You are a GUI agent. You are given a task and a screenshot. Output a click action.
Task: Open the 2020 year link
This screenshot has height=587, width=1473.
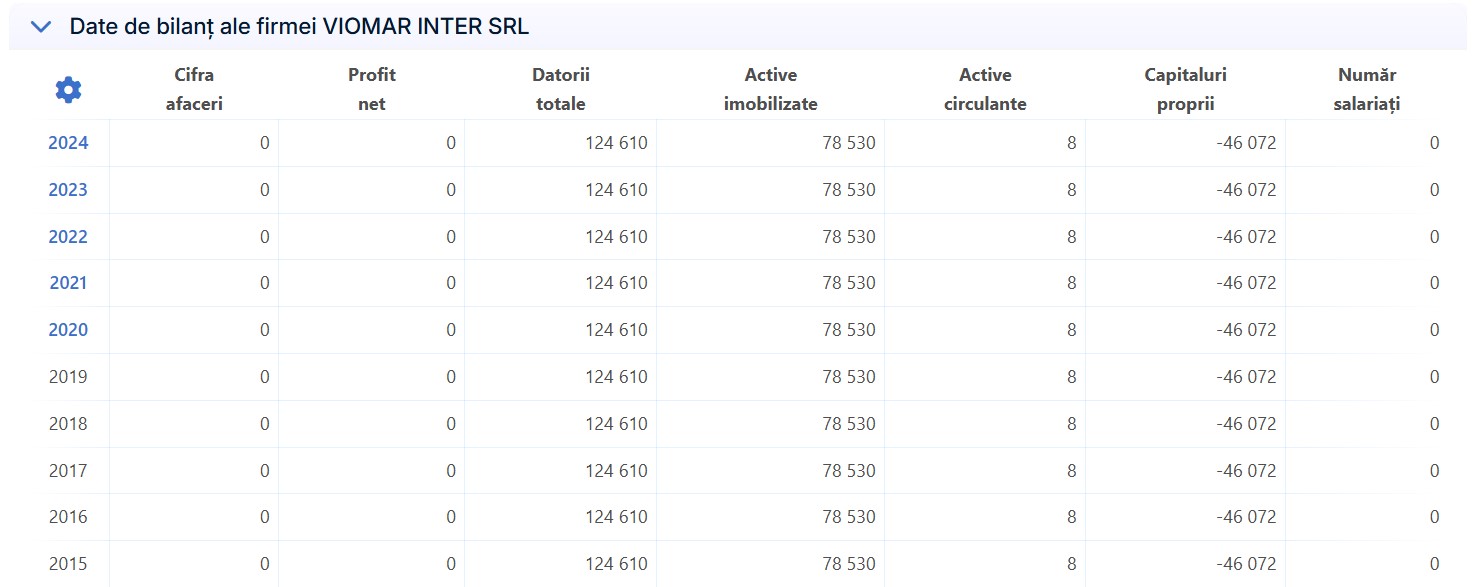pyautogui.click(x=68, y=330)
